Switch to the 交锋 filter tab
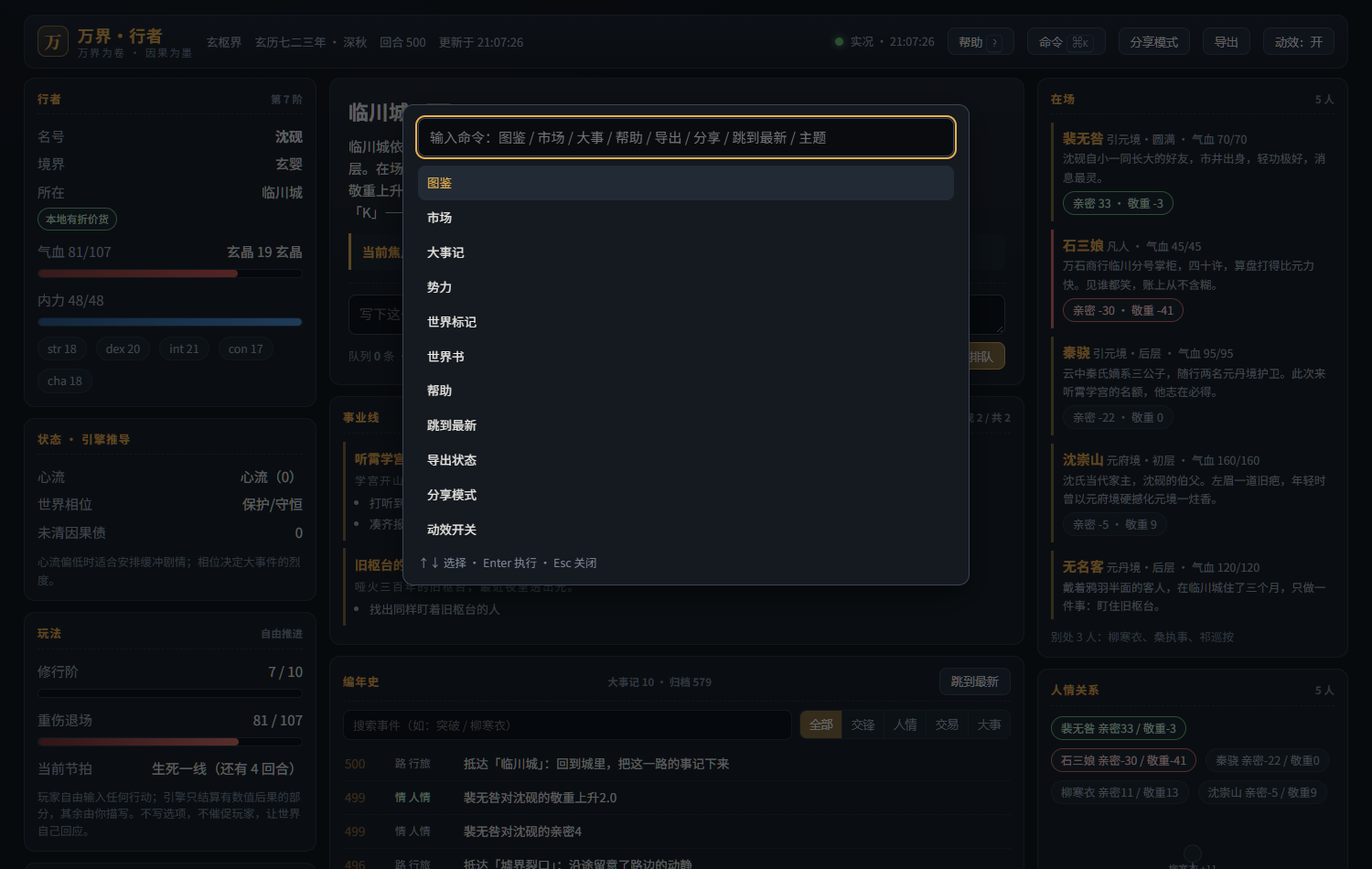Viewport: 1372px width, 869px height. click(x=863, y=724)
